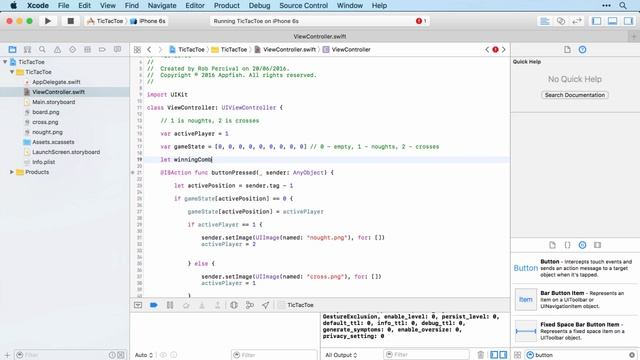Viewport: 640px width, 360px height.
Task: Toggle breakpoints activation
Action: pos(154,305)
